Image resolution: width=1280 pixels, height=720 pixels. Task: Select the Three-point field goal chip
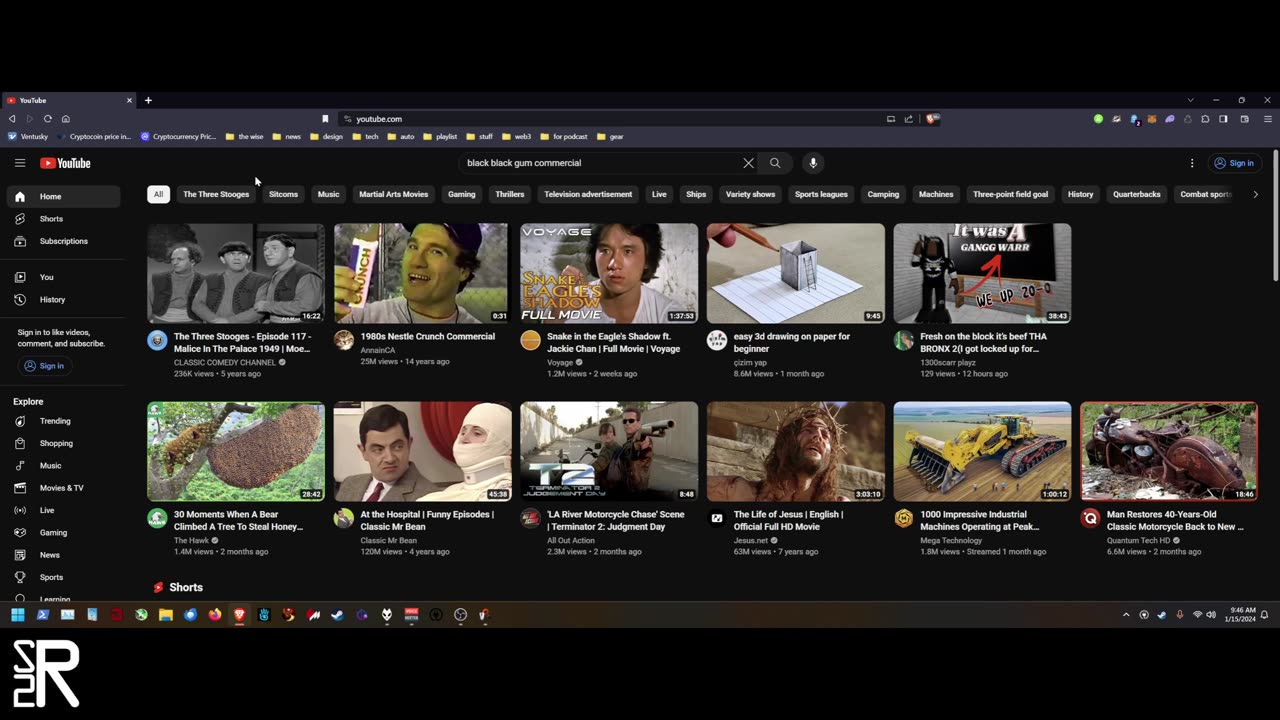[1010, 194]
